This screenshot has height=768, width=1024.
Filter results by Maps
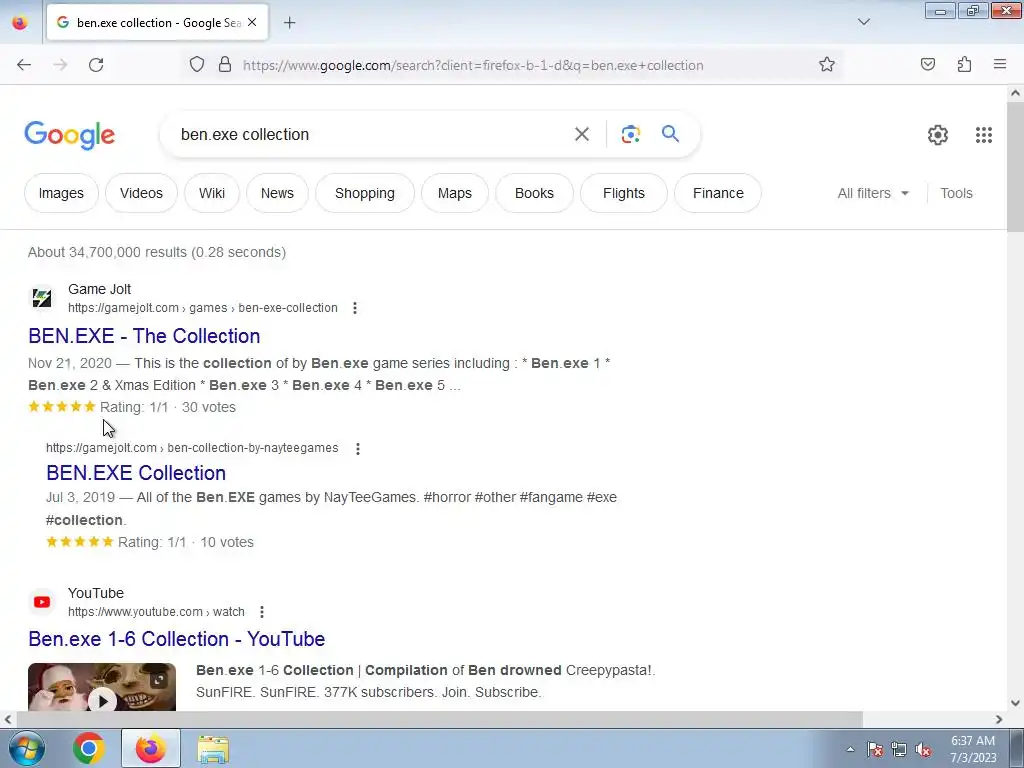455,193
